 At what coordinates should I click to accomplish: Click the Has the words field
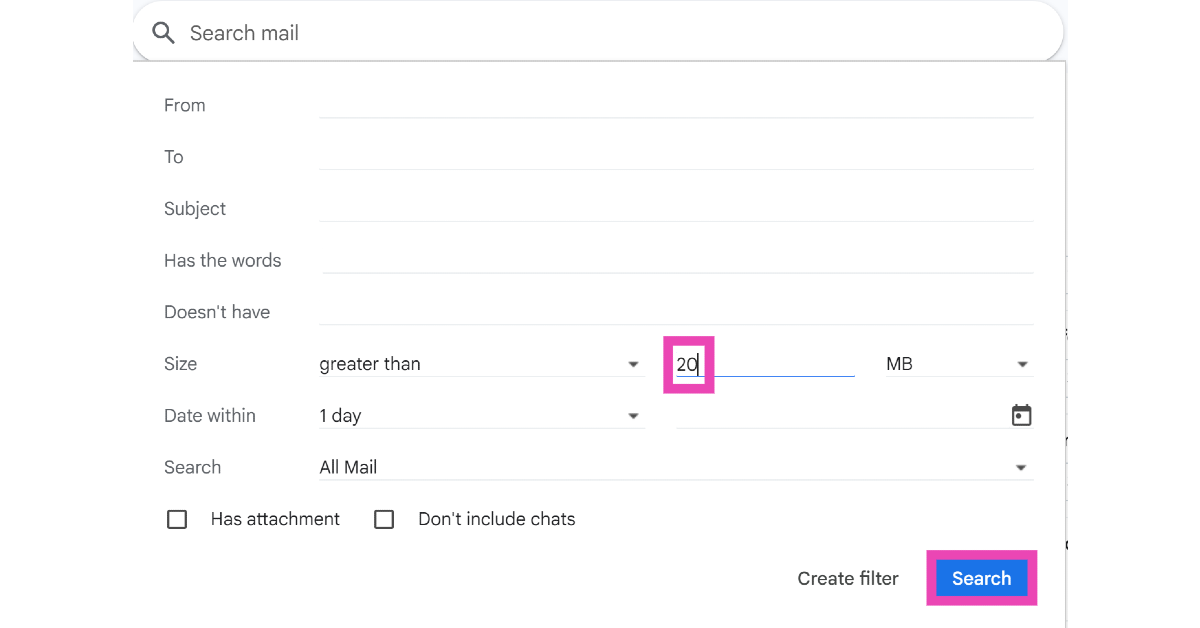(676, 260)
